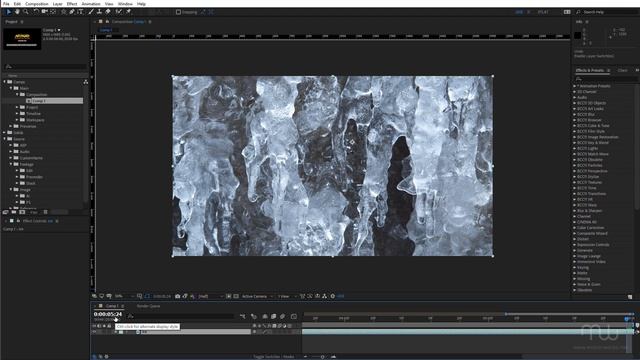Select the Type text tool

[x=80, y=12]
